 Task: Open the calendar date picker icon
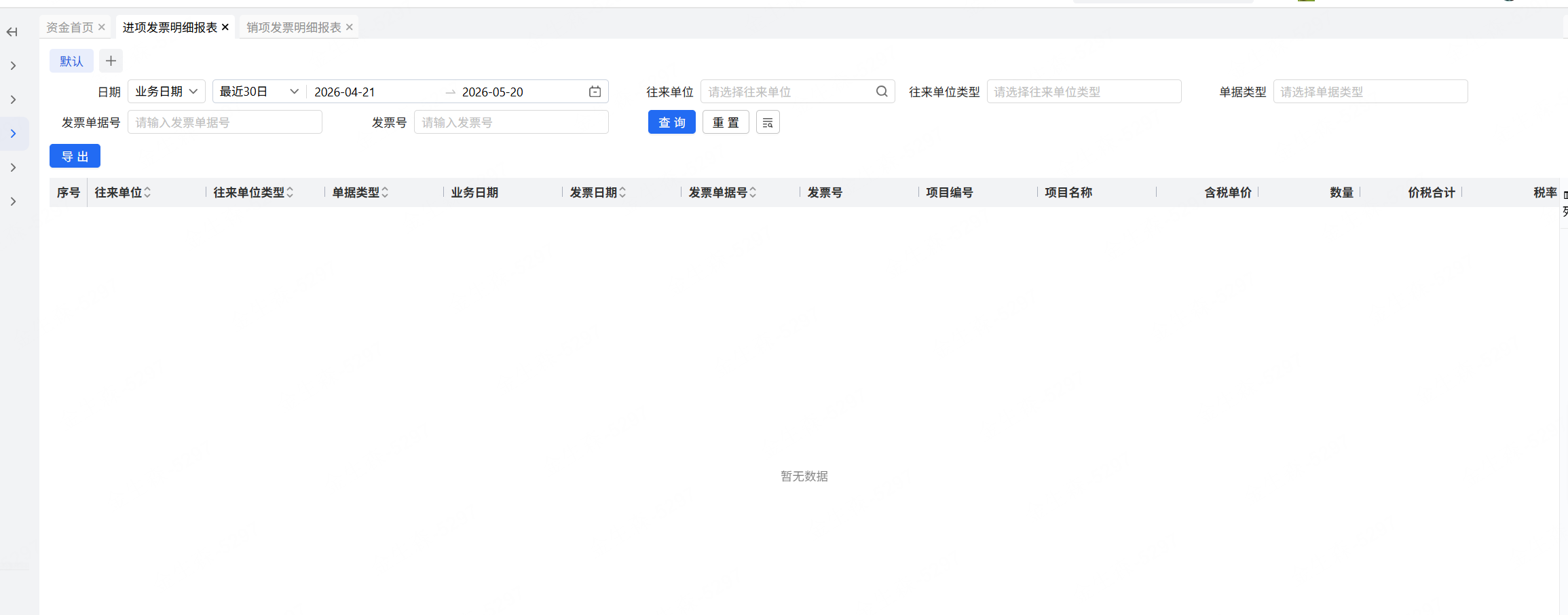click(x=595, y=92)
